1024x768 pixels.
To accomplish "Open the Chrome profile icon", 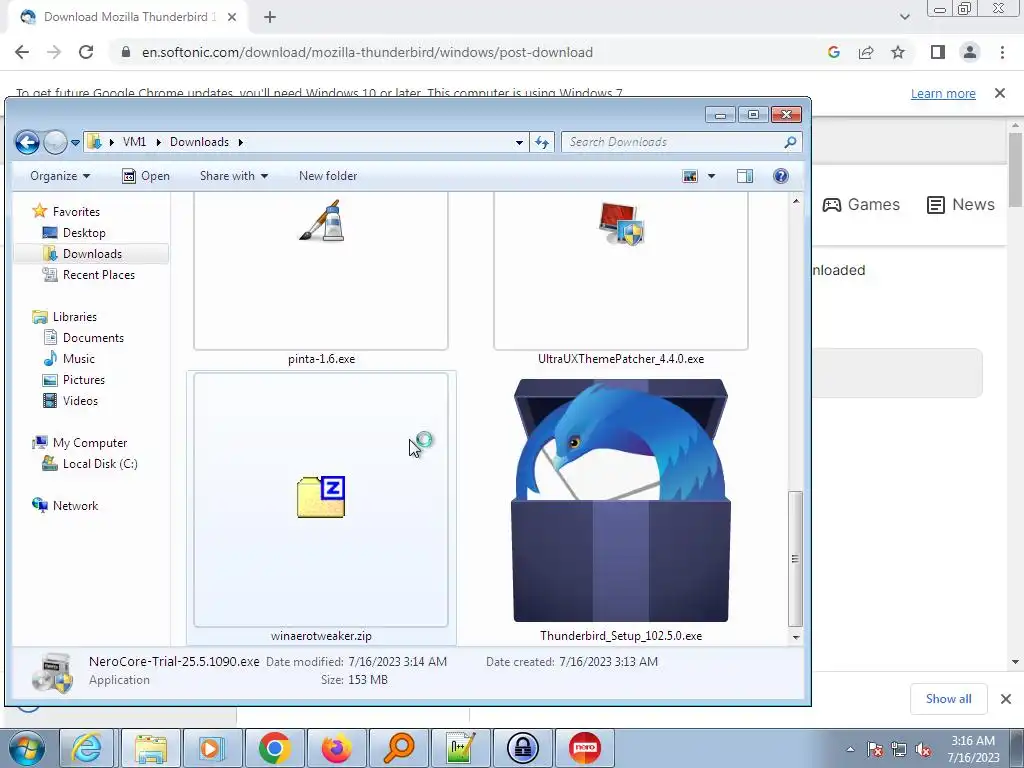I will (970, 52).
